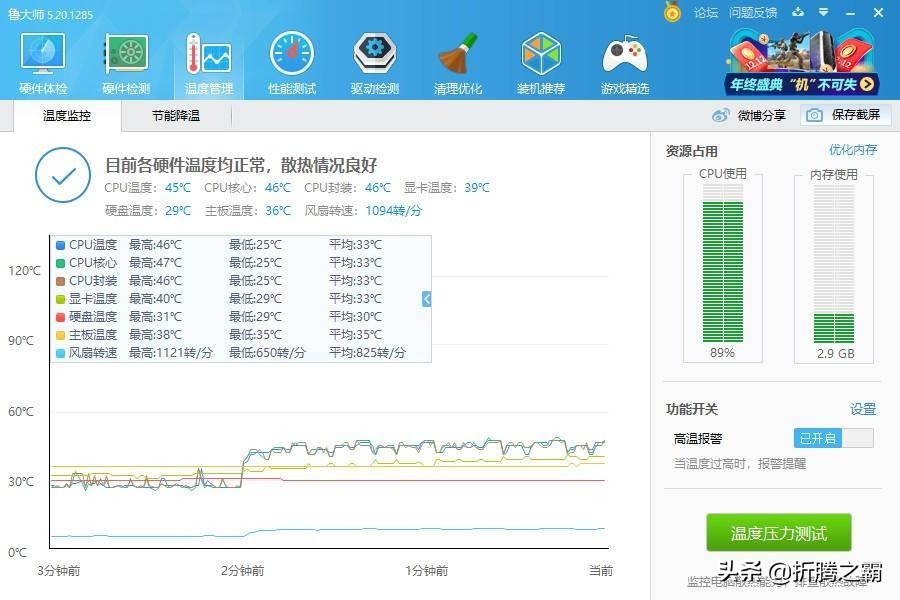Turn off the 高温报警 high-temperature alarm
Image resolution: width=900 pixels, height=600 pixels.
point(832,438)
